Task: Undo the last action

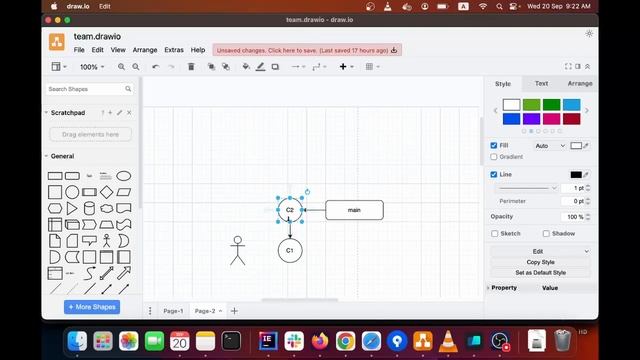Action: click(x=156, y=67)
